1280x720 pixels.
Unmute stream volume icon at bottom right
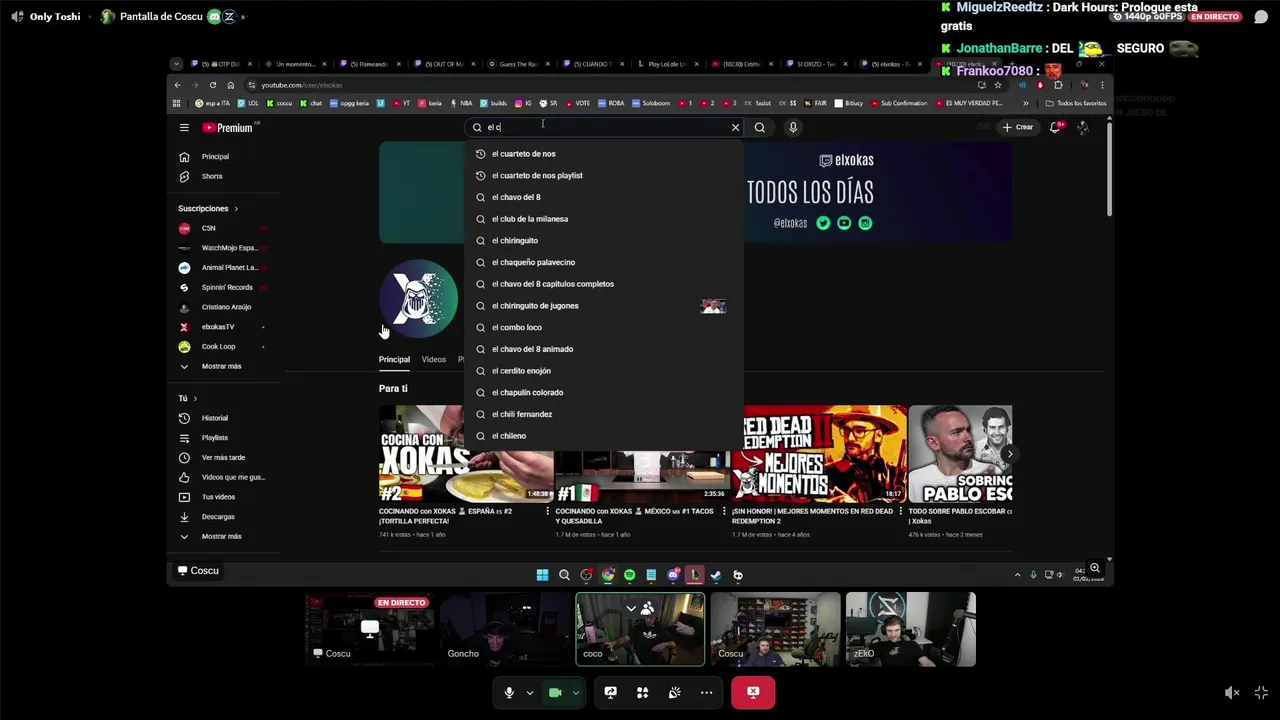(x=1232, y=692)
